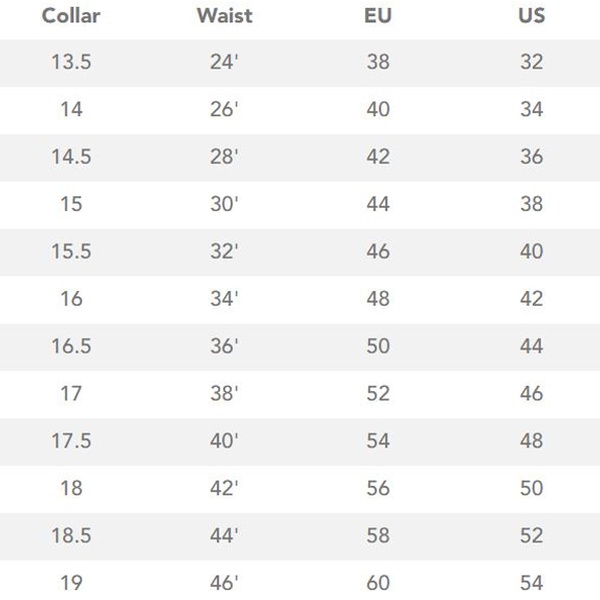Image resolution: width=600 pixels, height=600 pixels.
Task: Click the Collar column header
Action: point(70,16)
